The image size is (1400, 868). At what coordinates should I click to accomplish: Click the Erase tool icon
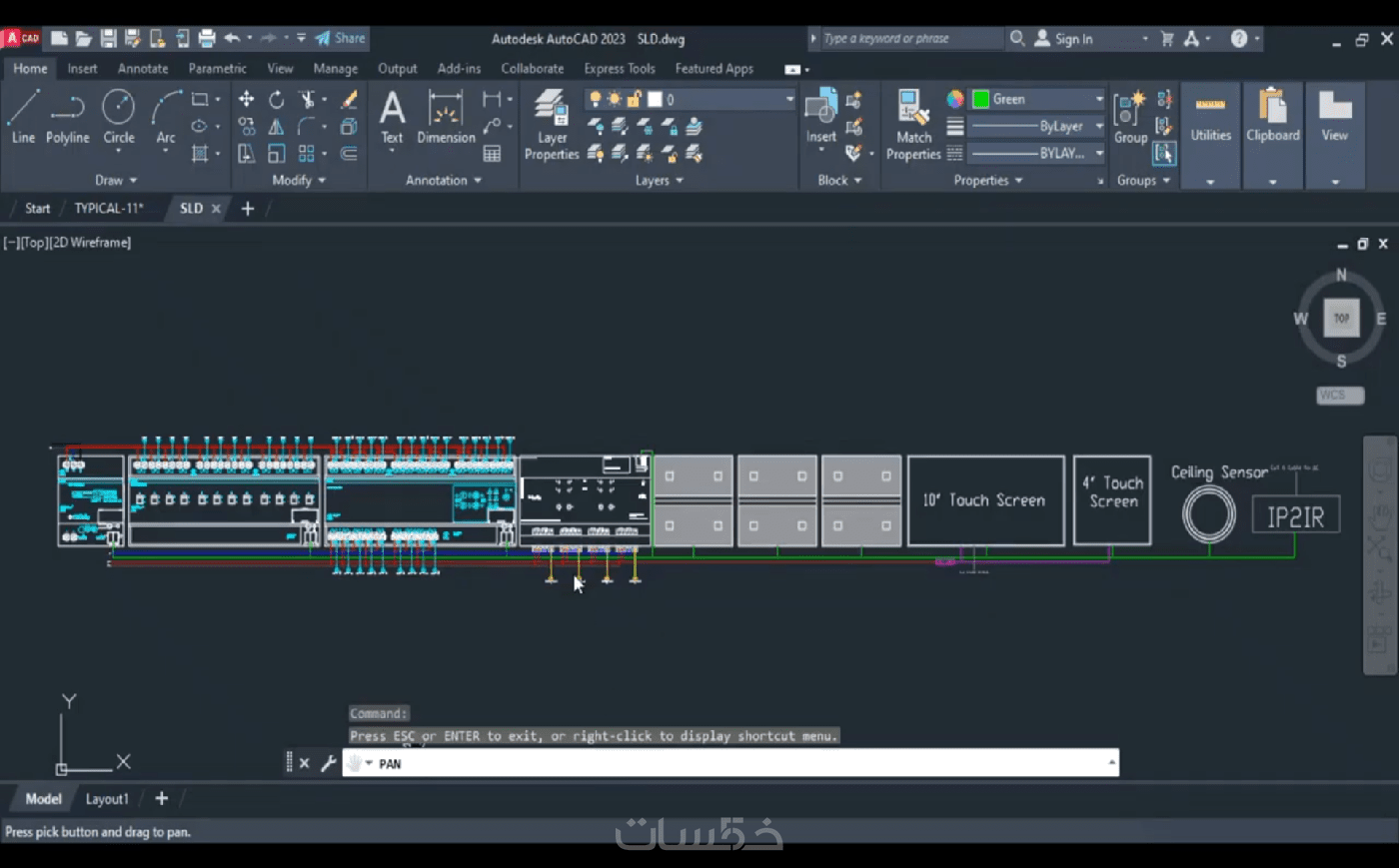(349, 99)
